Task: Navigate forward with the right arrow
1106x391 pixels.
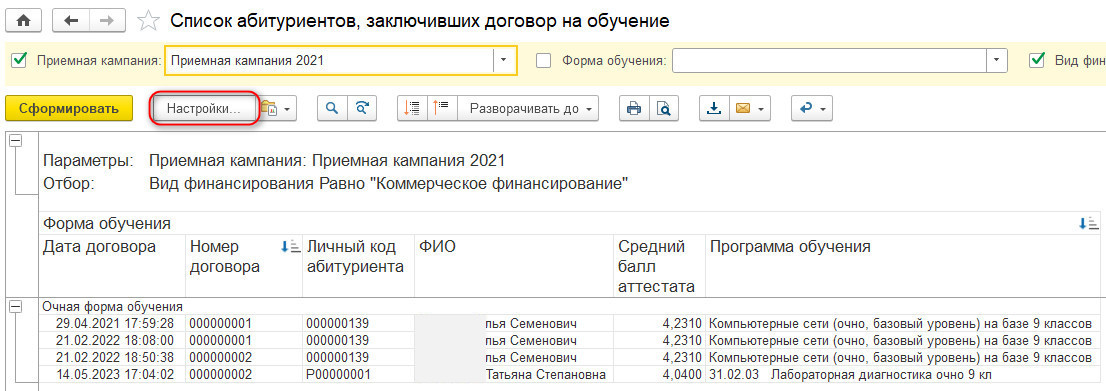Action: 107,20
